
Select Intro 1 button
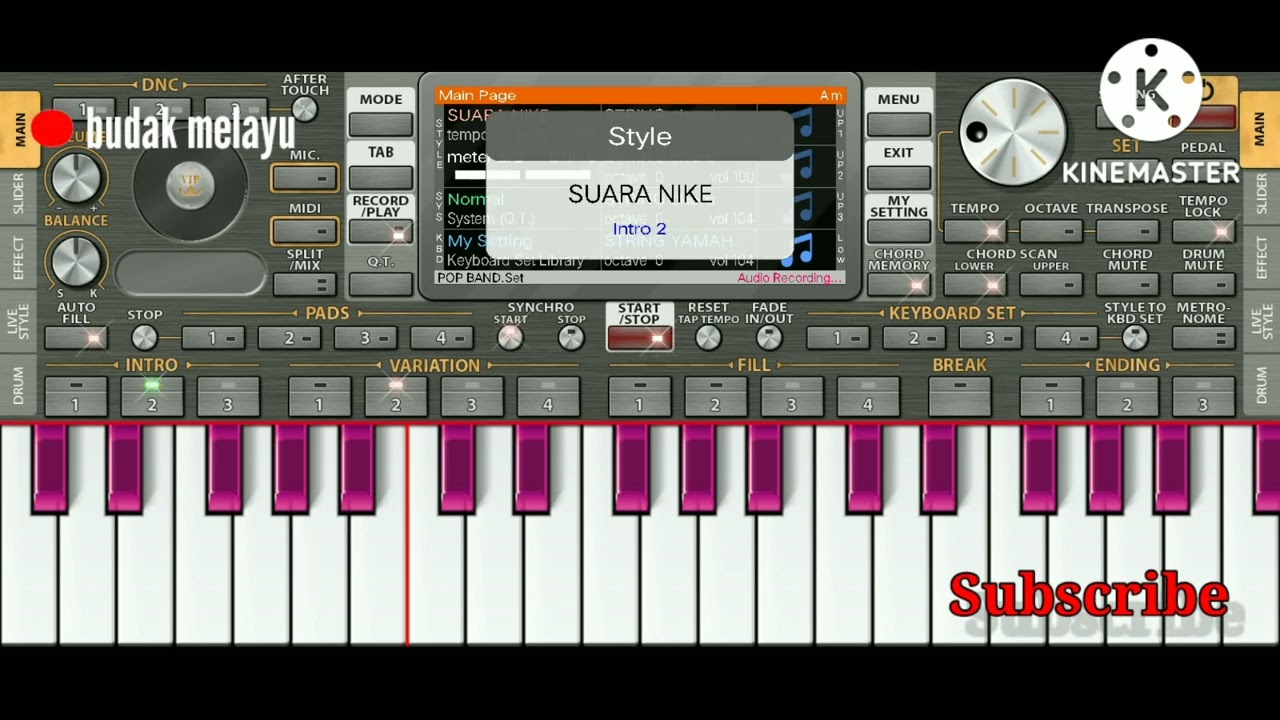pos(76,396)
